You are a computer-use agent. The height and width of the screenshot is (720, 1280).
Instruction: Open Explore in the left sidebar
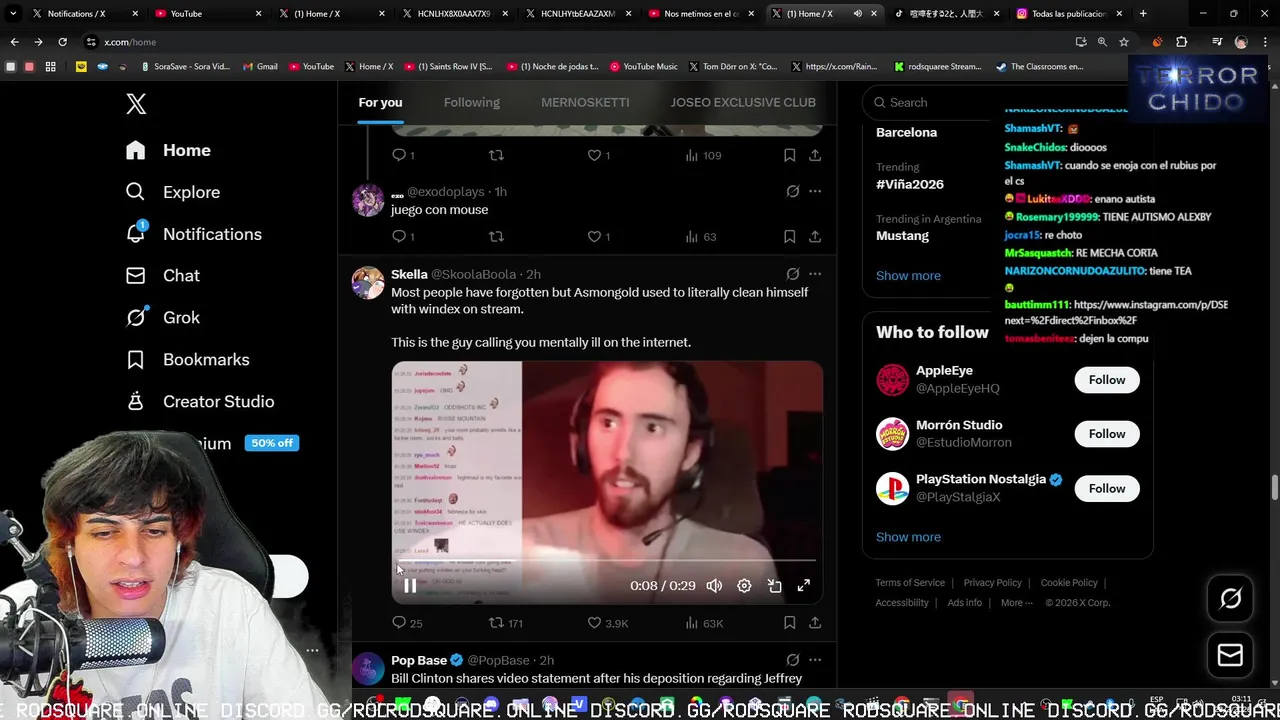tap(172, 192)
